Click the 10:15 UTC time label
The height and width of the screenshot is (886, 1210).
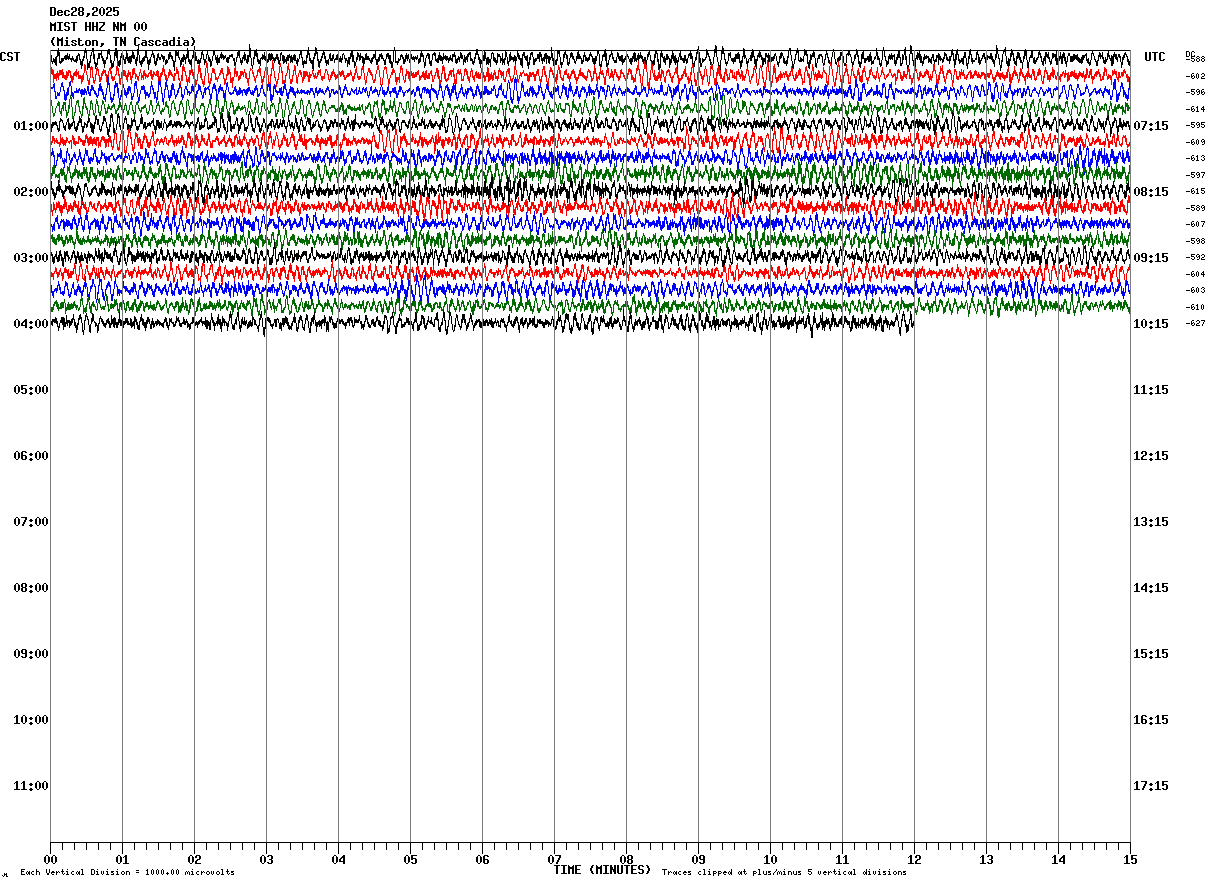point(1151,324)
